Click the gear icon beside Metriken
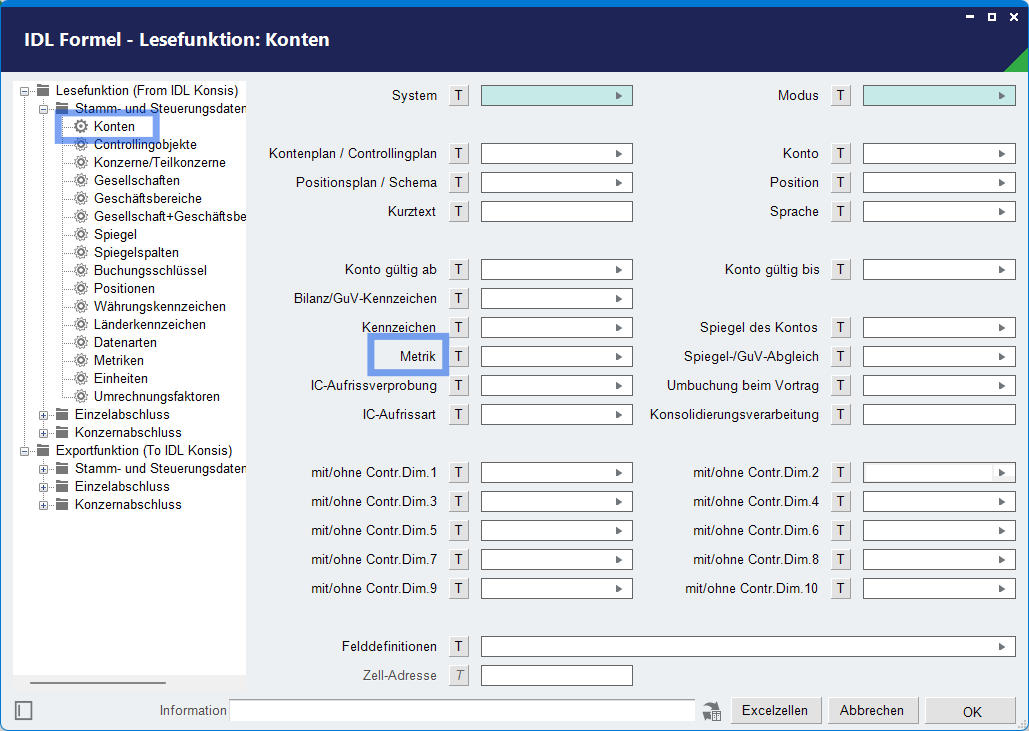Image resolution: width=1029 pixels, height=731 pixels. coord(81,360)
